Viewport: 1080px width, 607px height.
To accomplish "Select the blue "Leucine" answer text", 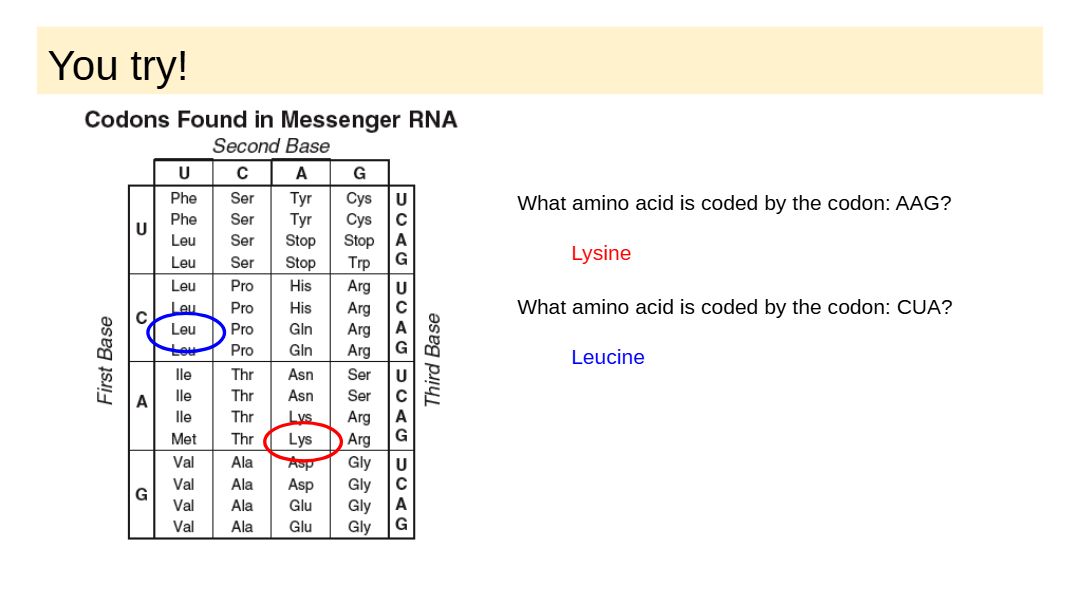I will pos(608,357).
